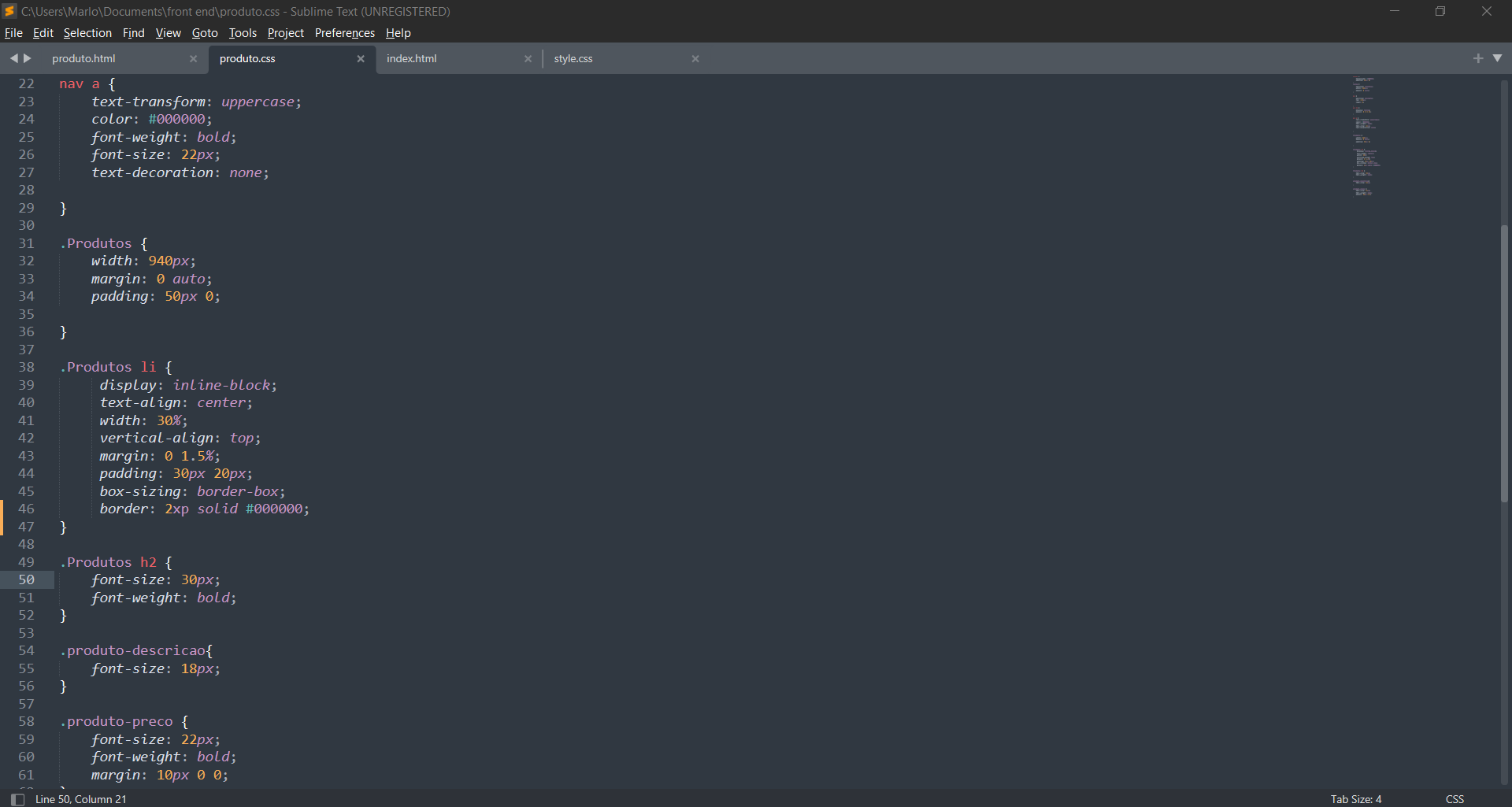Open the File menu
1512x807 pixels.
click(x=13, y=33)
